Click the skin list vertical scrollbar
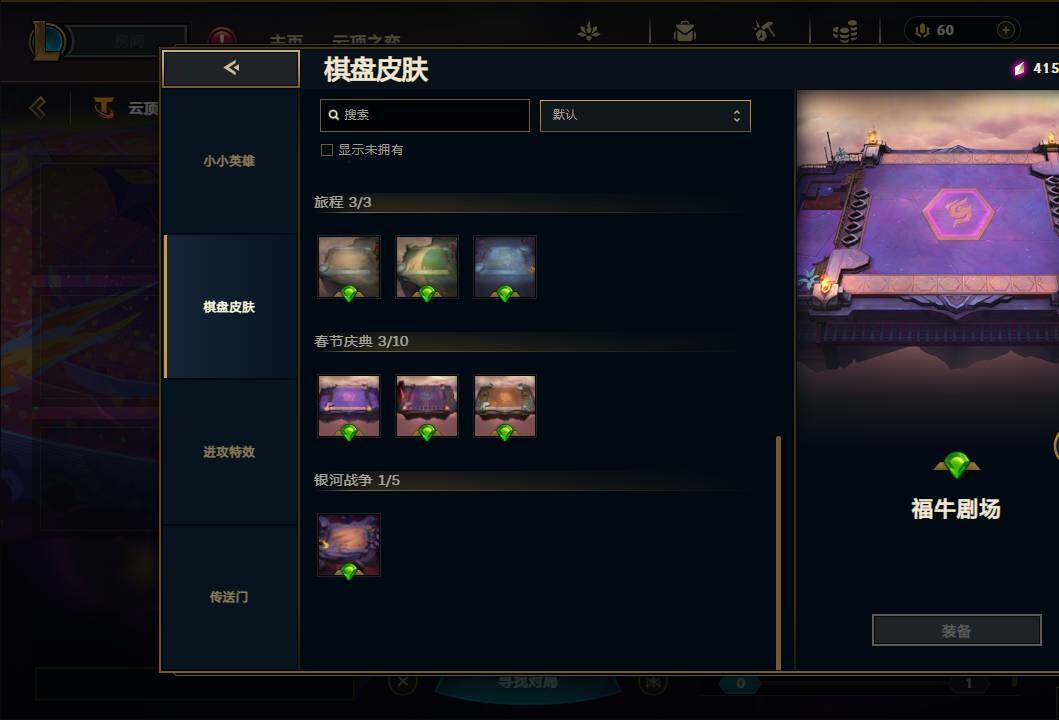The image size is (1059, 720). pos(778,552)
